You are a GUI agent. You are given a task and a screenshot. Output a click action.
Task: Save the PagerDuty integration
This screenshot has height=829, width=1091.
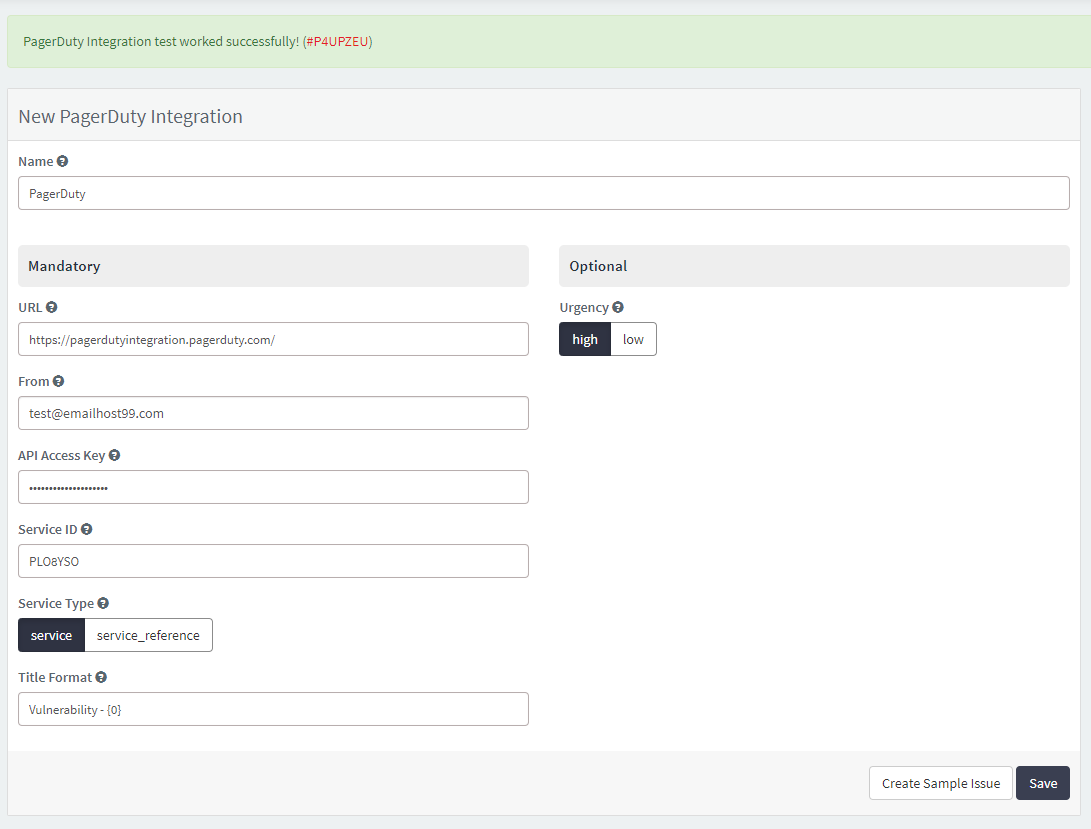pos(1042,783)
